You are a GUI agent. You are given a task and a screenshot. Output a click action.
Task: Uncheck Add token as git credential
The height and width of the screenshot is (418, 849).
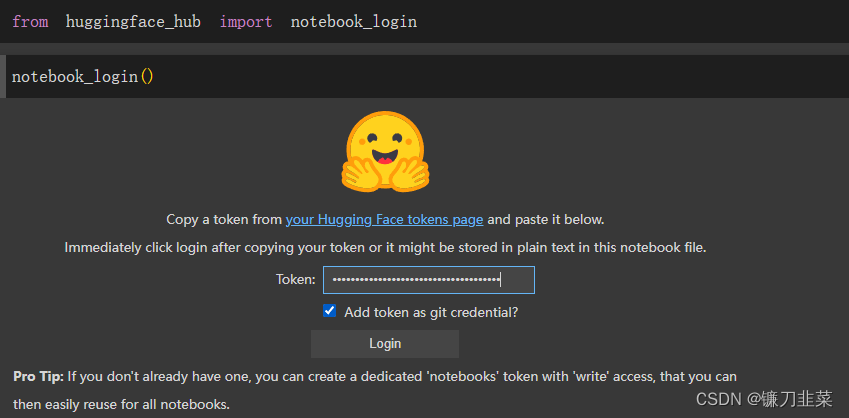[329, 311]
